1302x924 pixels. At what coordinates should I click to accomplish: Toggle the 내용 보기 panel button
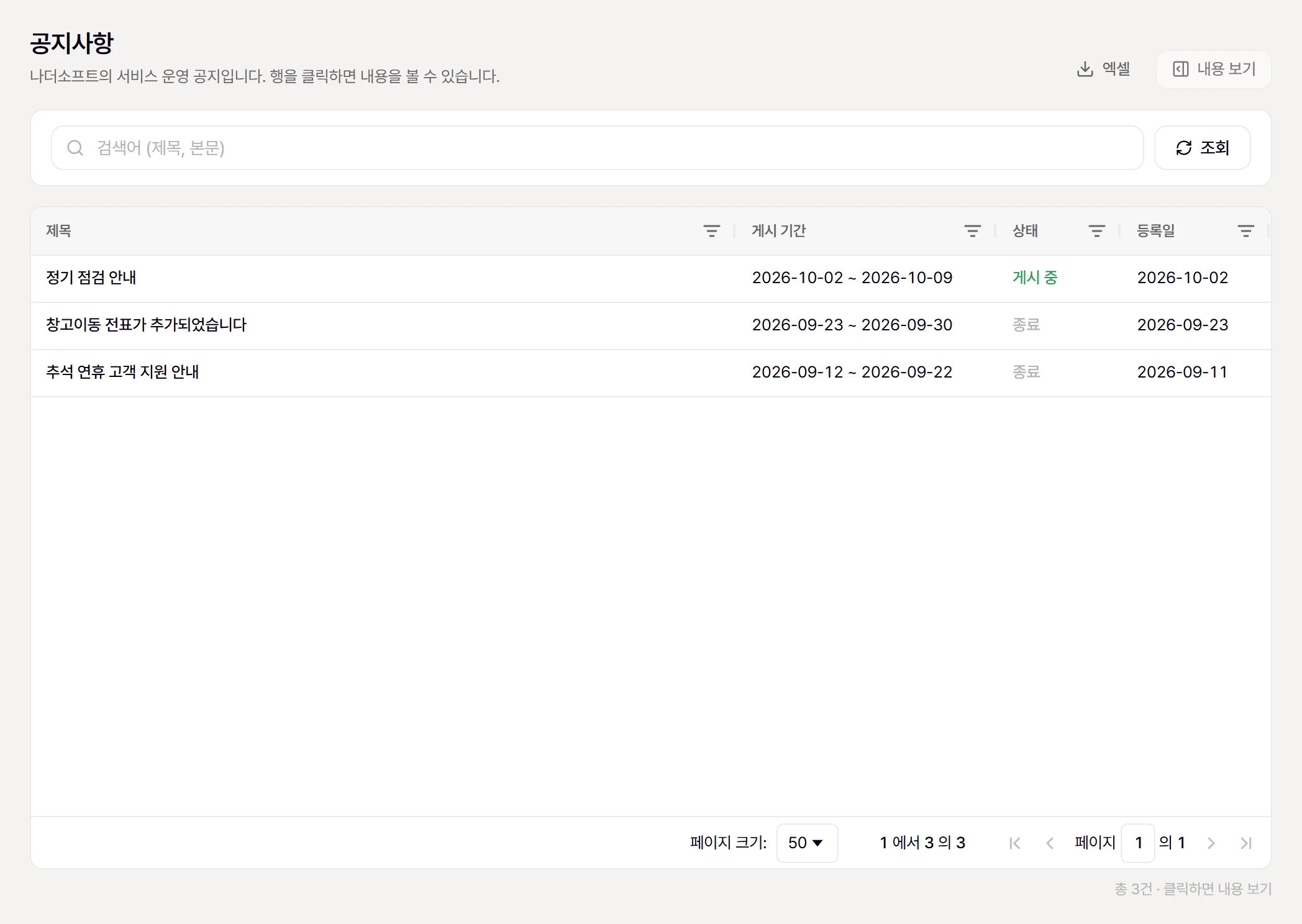(1214, 69)
